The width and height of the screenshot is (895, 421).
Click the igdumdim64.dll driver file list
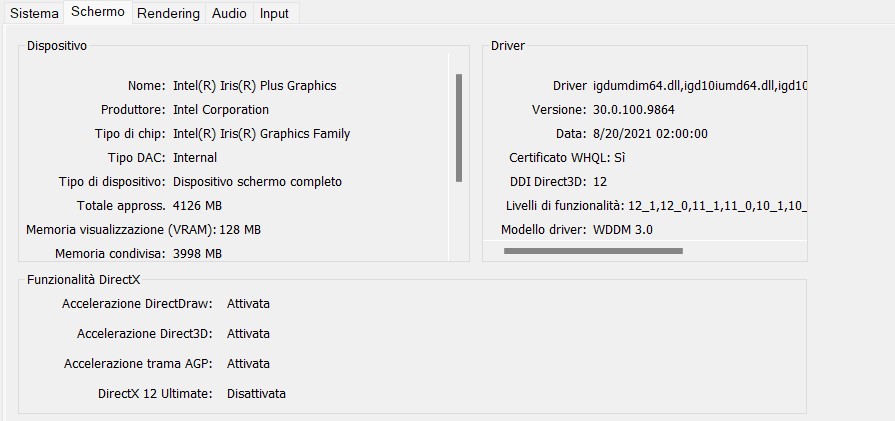click(700, 86)
